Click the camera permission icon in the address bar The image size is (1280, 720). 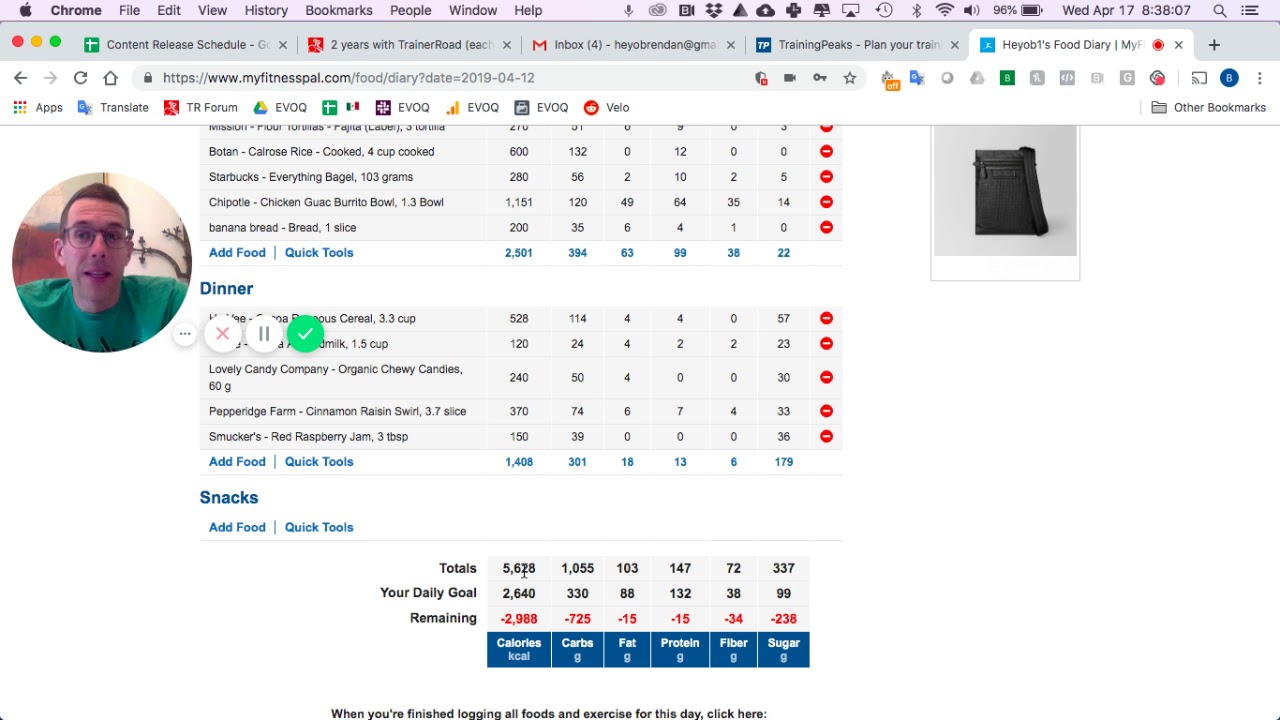(x=790, y=78)
